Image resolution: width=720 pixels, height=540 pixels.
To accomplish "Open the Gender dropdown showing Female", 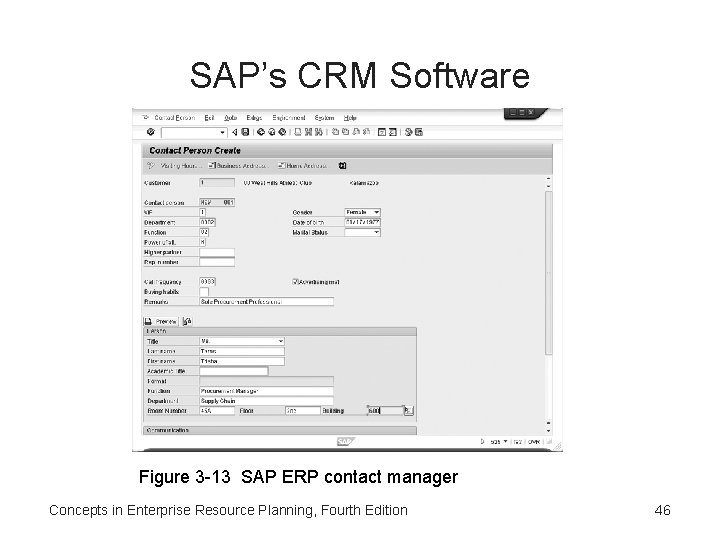I will tap(377, 212).
